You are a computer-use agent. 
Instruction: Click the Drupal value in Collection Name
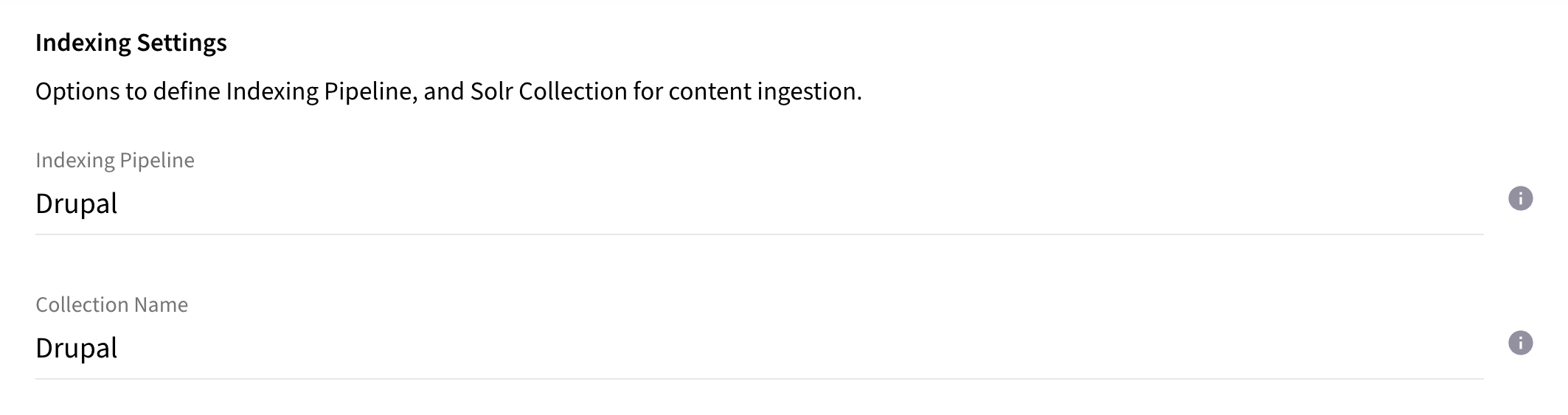[76, 348]
